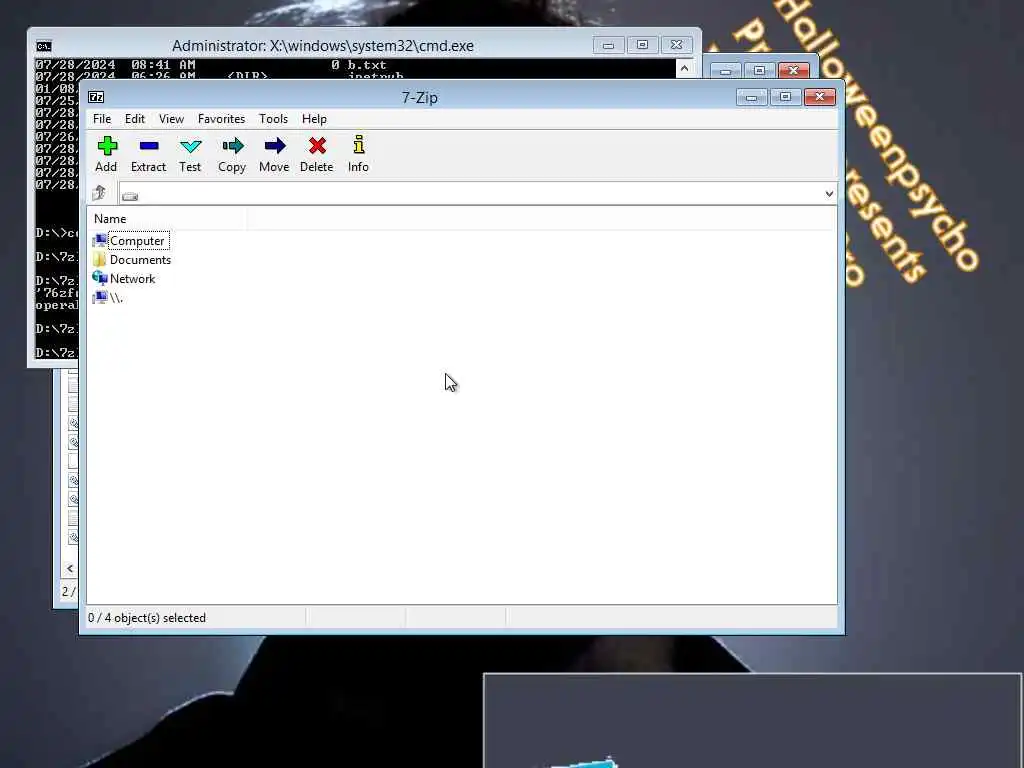Click the Copy toolbar icon
The width and height of the screenshot is (1024, 768).
(x=232, y=146)
